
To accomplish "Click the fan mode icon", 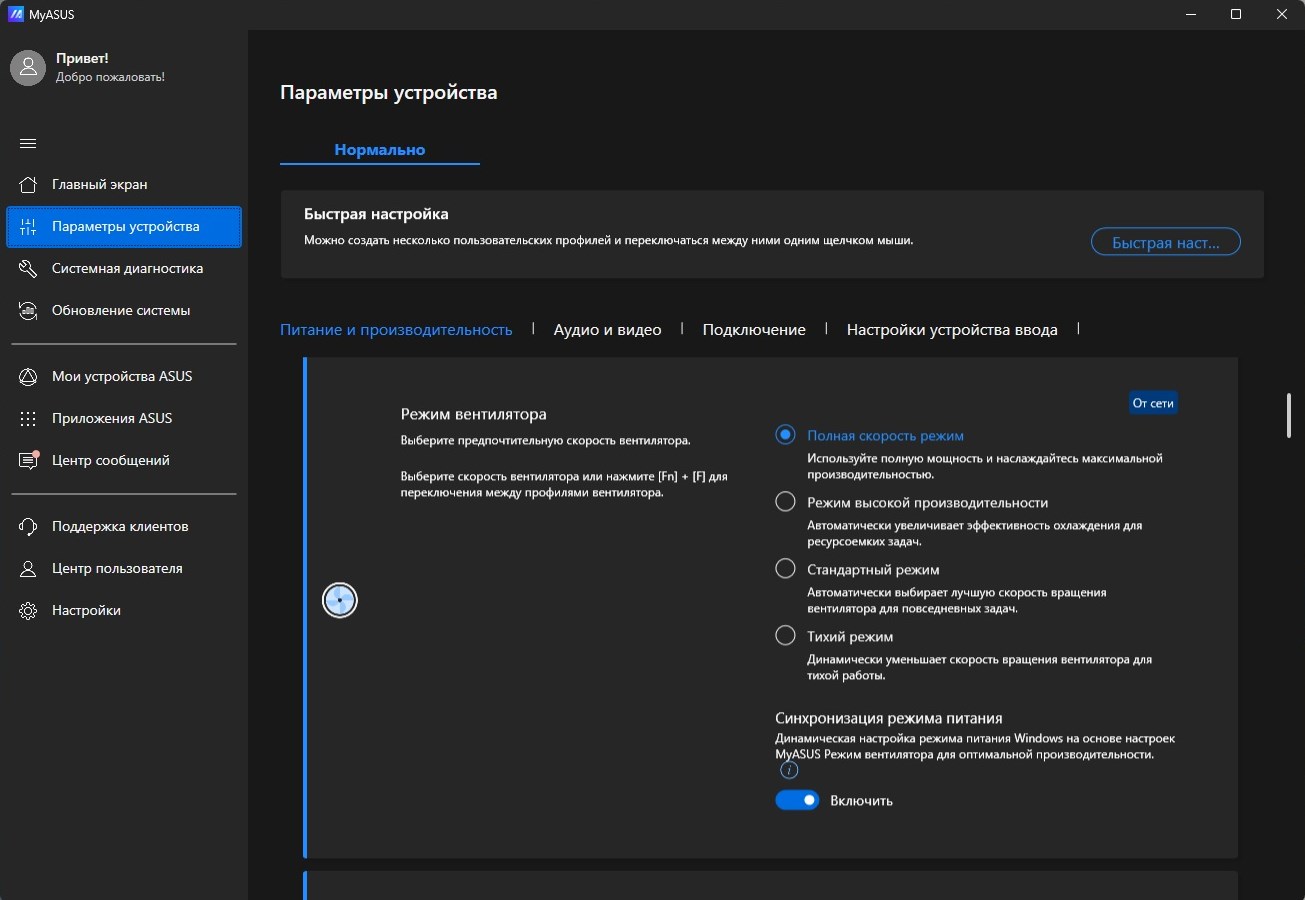I will [x=340, y=600].
